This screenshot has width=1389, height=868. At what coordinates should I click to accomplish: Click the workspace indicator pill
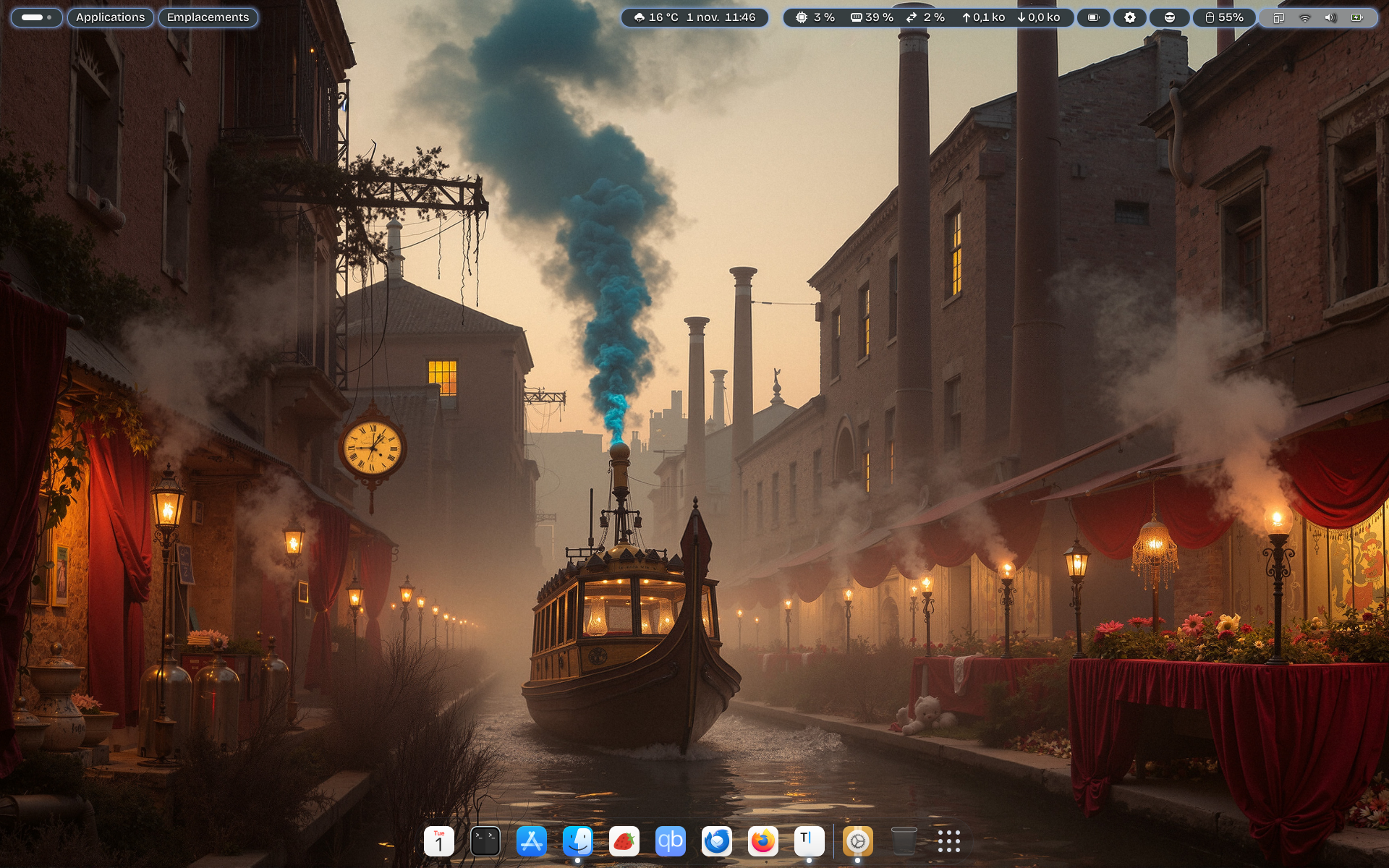[36, 17]
